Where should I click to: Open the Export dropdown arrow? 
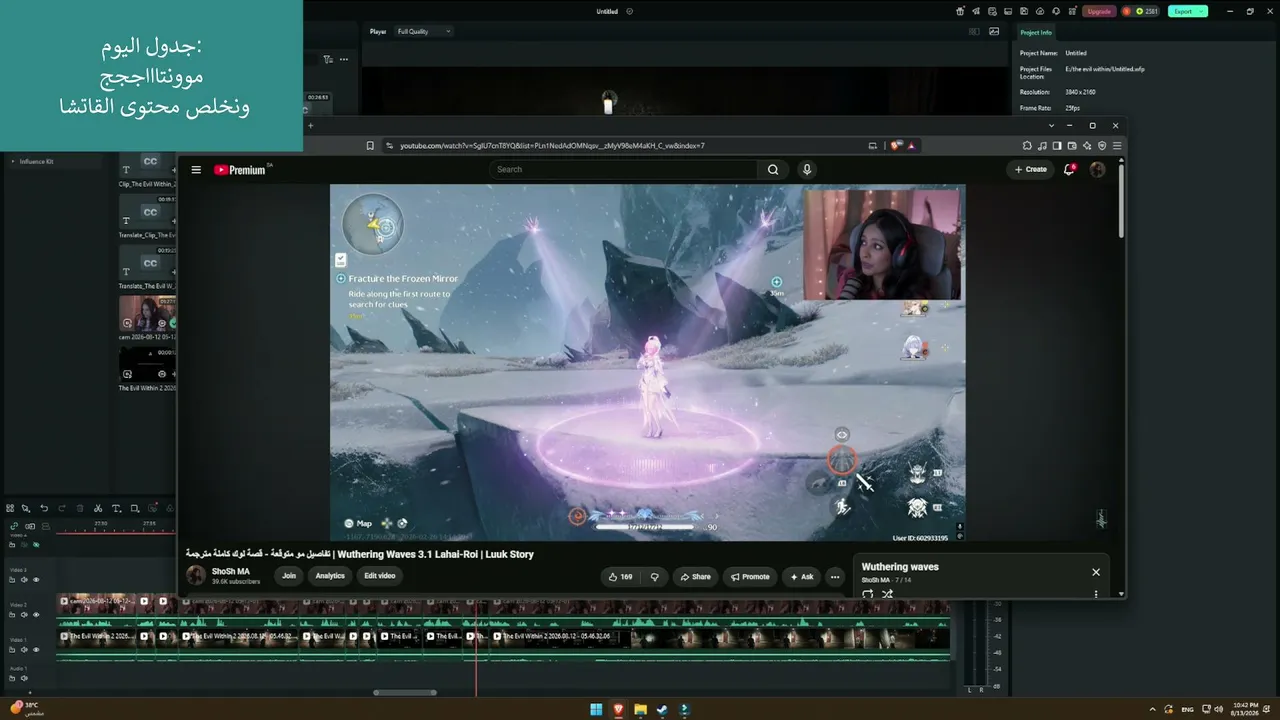(x=1202, y=11)
